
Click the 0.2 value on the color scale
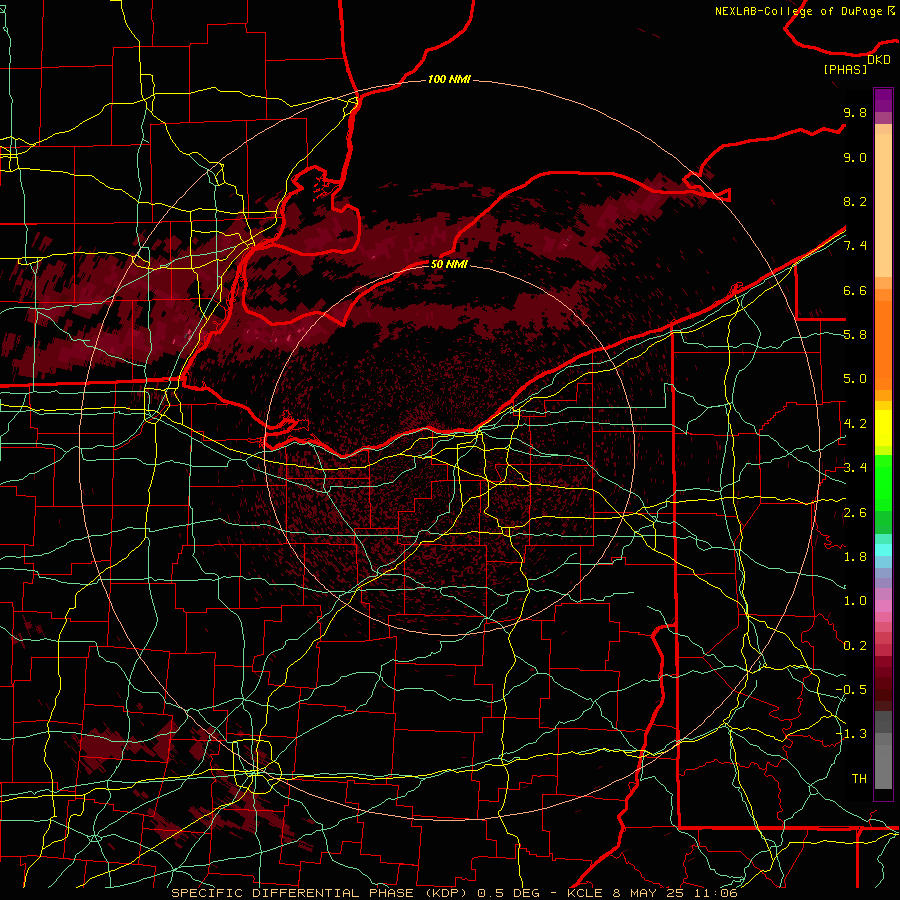(x=855, y=646)
